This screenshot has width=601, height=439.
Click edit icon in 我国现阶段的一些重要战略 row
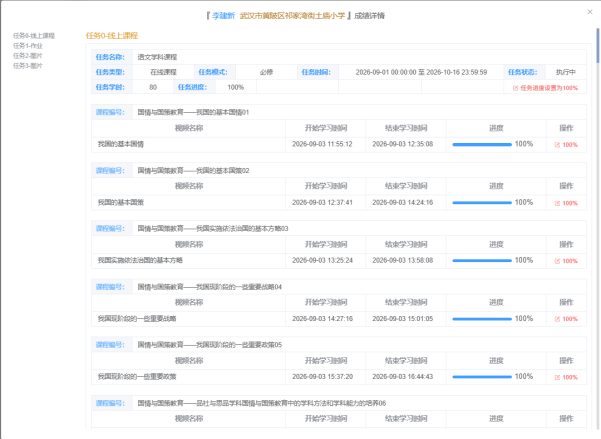[x=557, y=319]
